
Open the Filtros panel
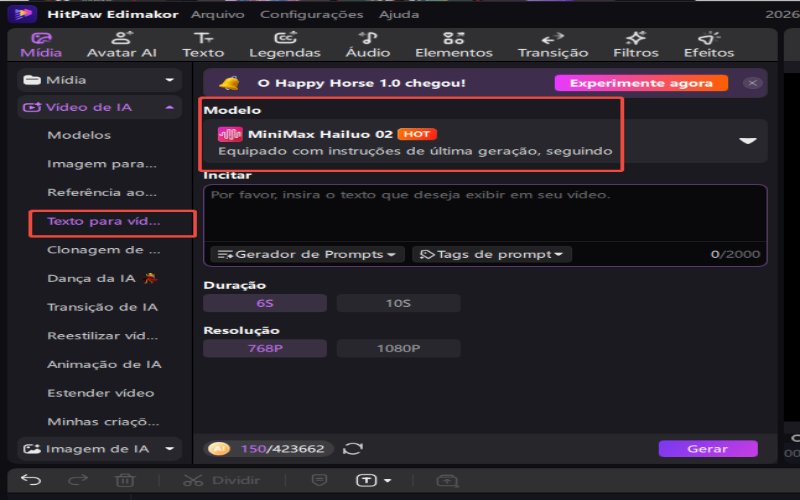click(x=636, y=45)
